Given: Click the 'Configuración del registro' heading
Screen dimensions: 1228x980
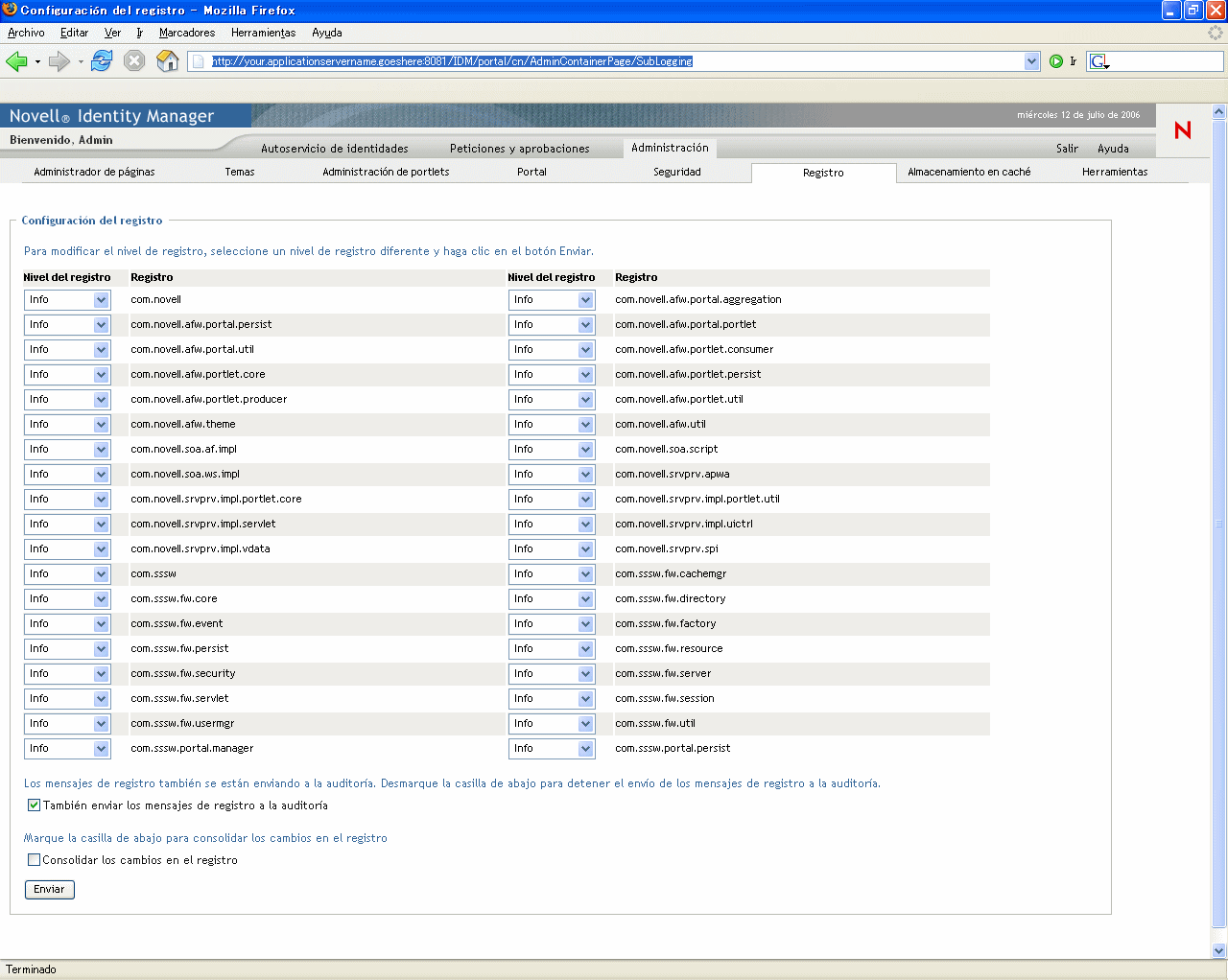Looking at the screenshot, I should [92, 221].
